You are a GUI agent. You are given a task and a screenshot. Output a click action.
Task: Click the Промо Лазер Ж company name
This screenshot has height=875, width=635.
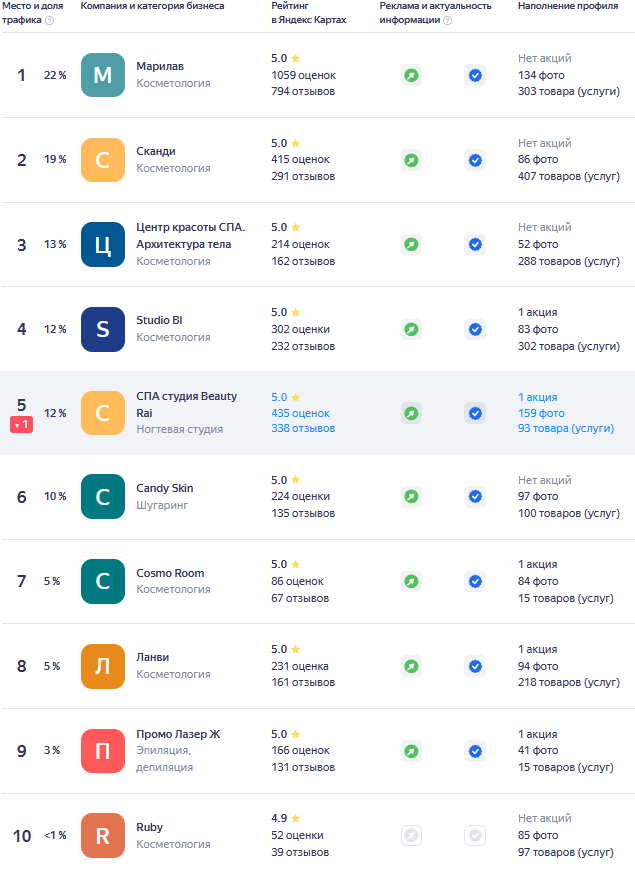click(x=179, y=734)
